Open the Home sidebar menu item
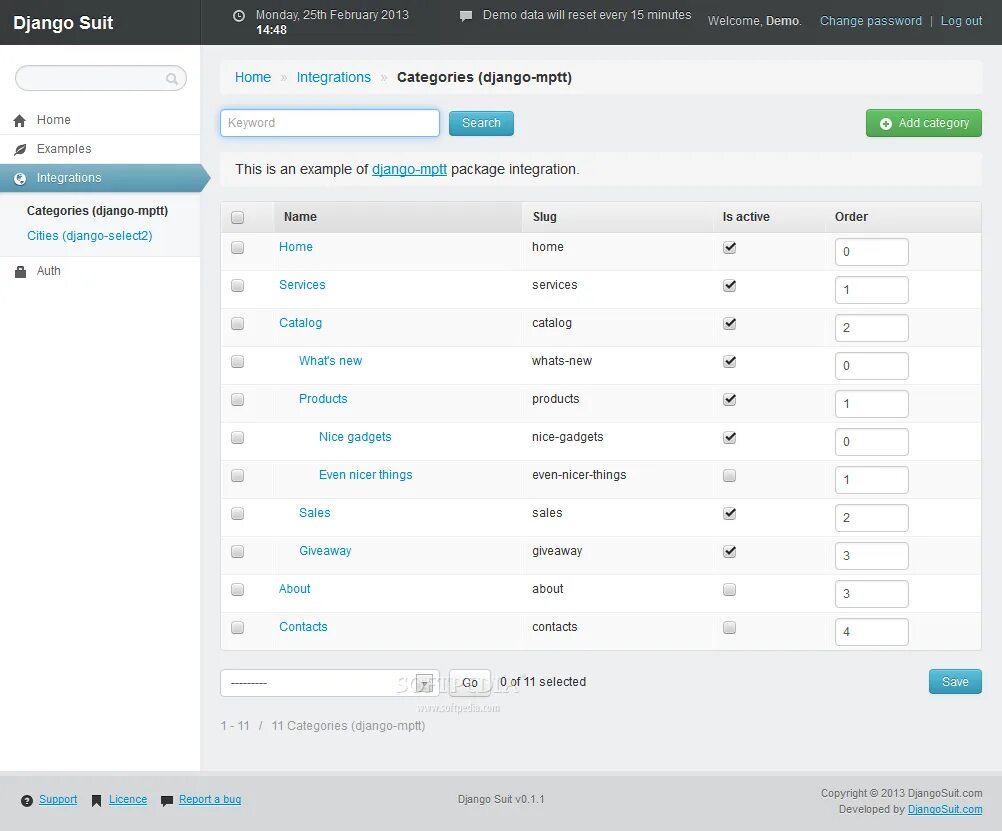The image size is (1002, 831). 100,120
